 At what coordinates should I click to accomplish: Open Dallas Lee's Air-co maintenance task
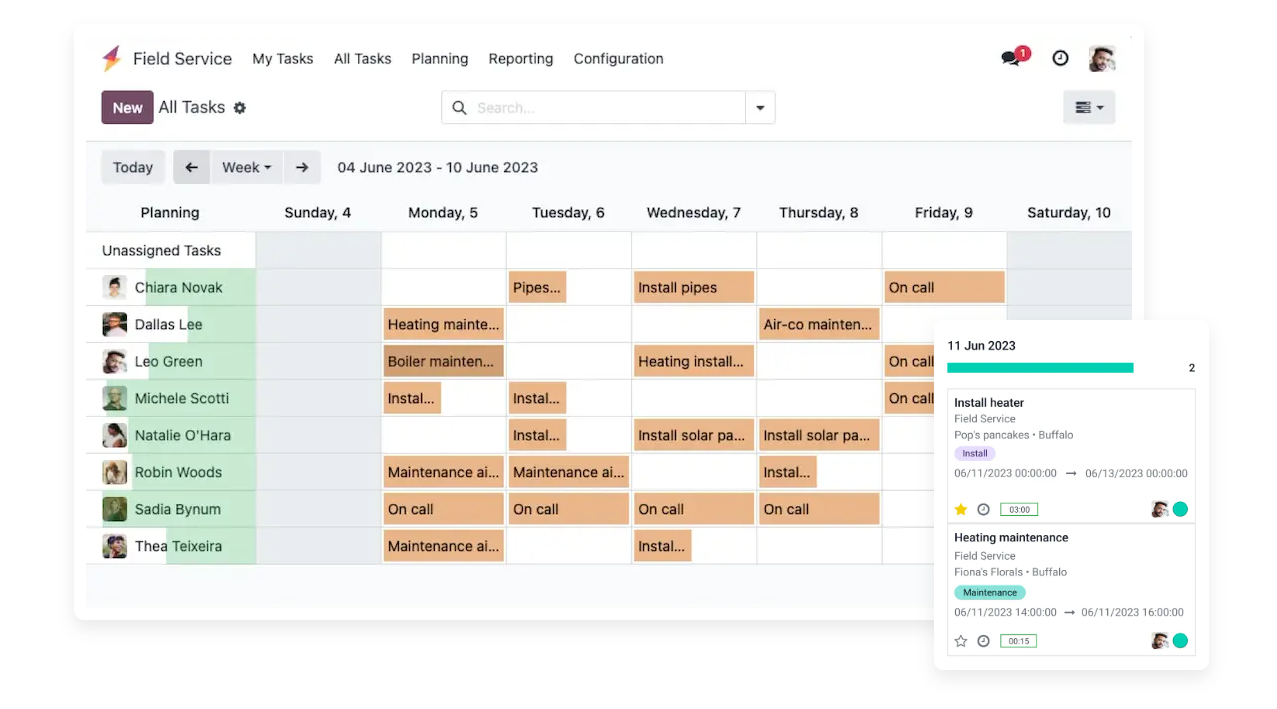(x=819, y=324)
